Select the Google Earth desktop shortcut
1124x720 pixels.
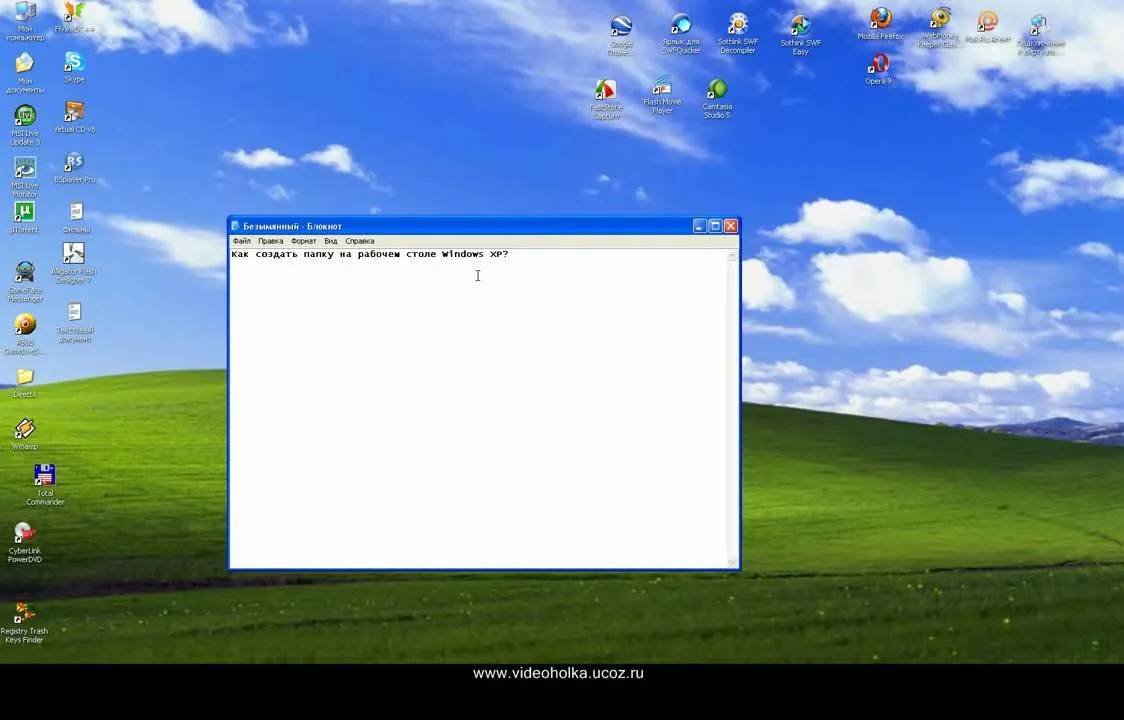(x=621, y=35)
